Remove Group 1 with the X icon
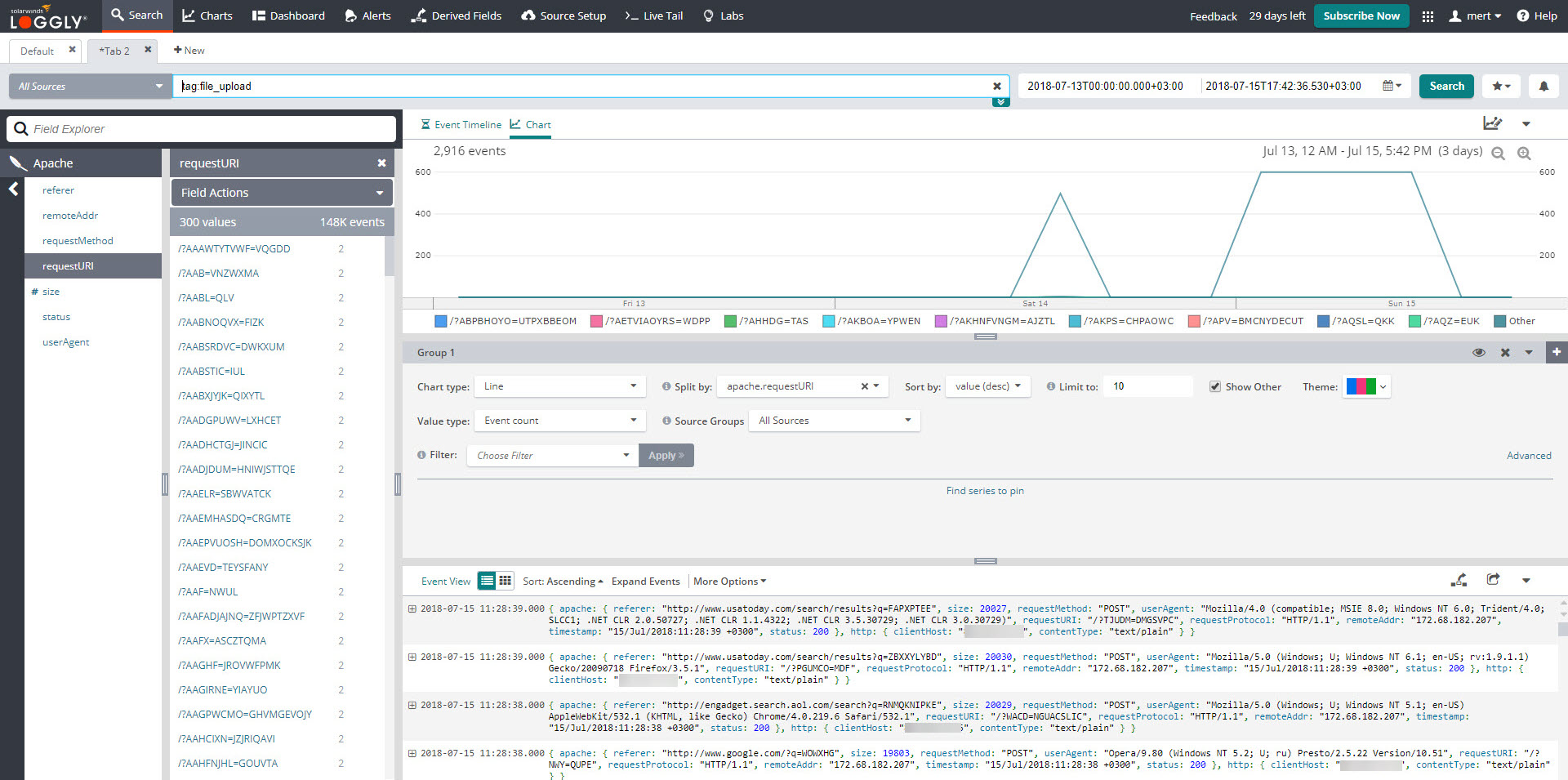The width and height of the screenshot is (1568, 780). 1505,353
